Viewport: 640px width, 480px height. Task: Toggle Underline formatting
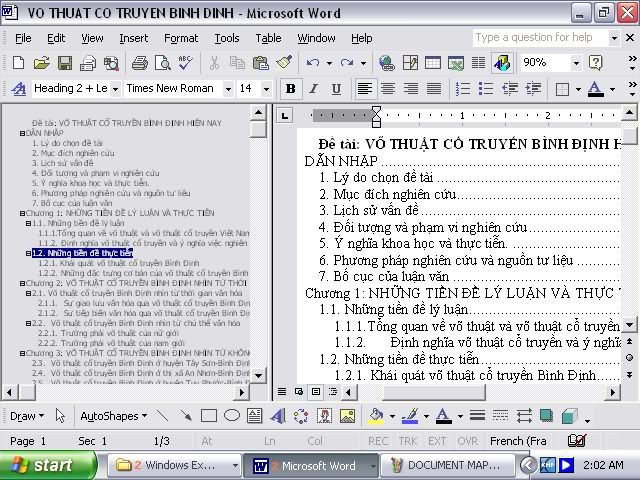pyautogui.click(x=336, y=89)
